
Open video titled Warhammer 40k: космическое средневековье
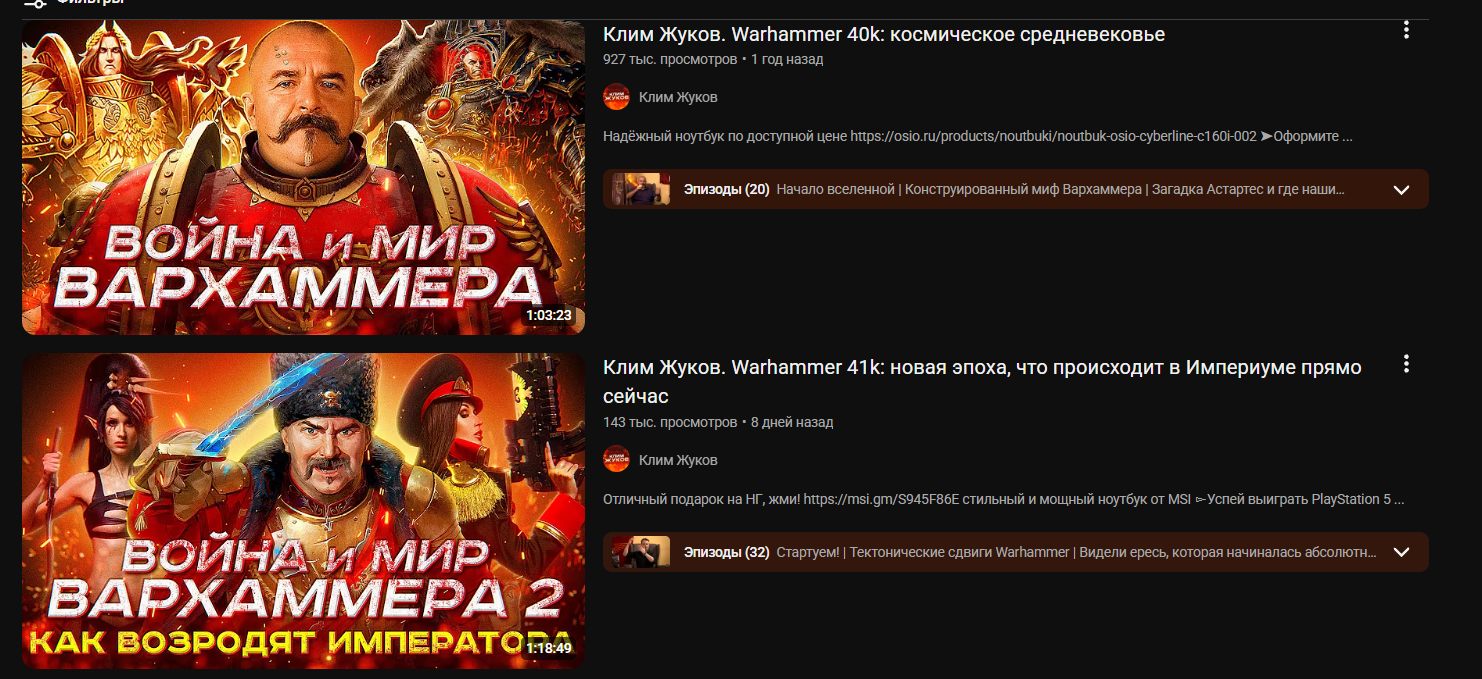tap(884, 34)
